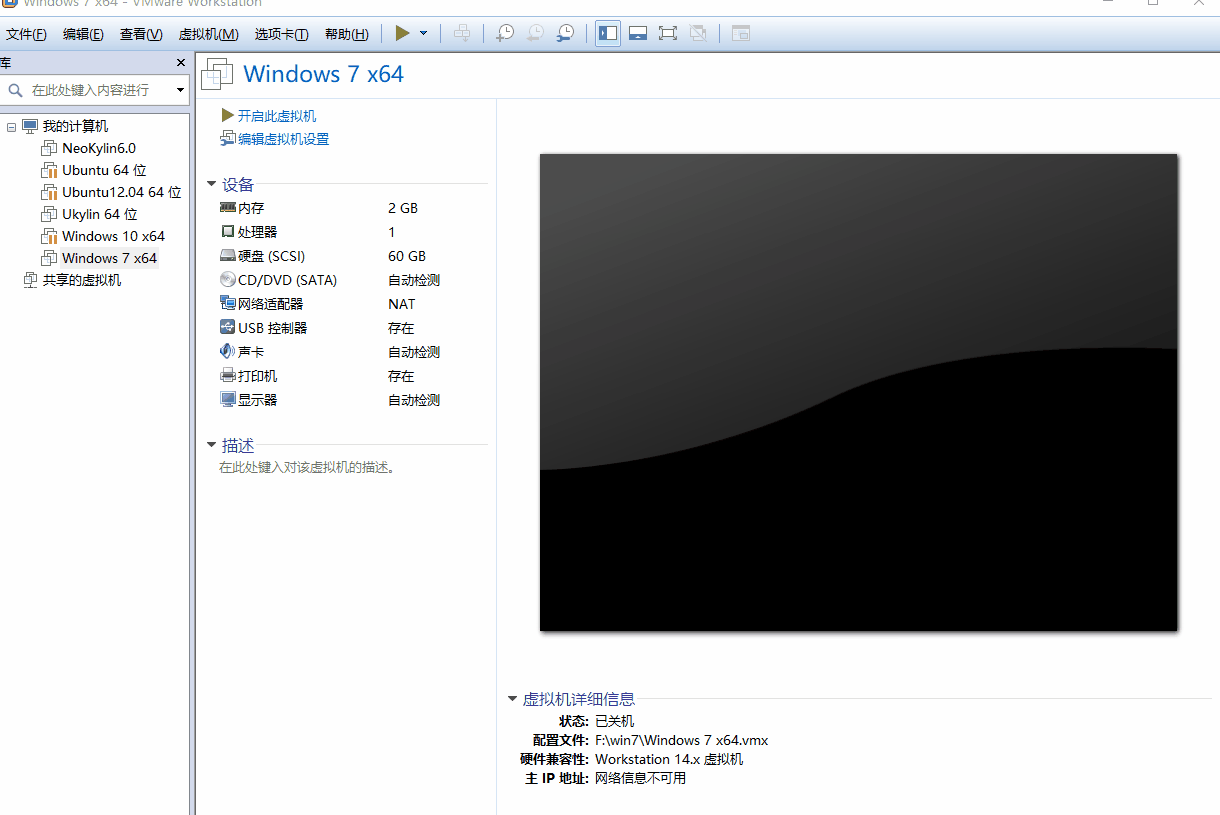Click the console view toolbar icon
Screen dimensions: 1220x815
tap(740, 33)
